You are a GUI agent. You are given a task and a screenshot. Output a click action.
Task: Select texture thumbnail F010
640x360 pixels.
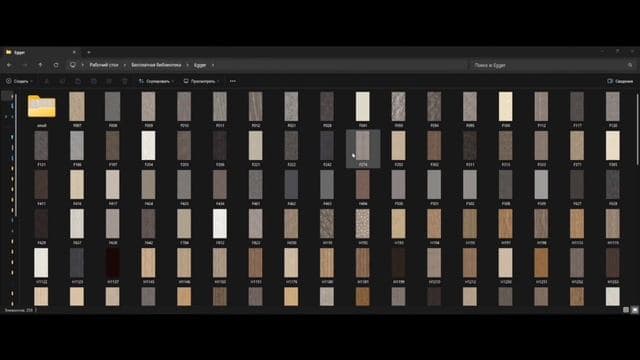point(184,107)
